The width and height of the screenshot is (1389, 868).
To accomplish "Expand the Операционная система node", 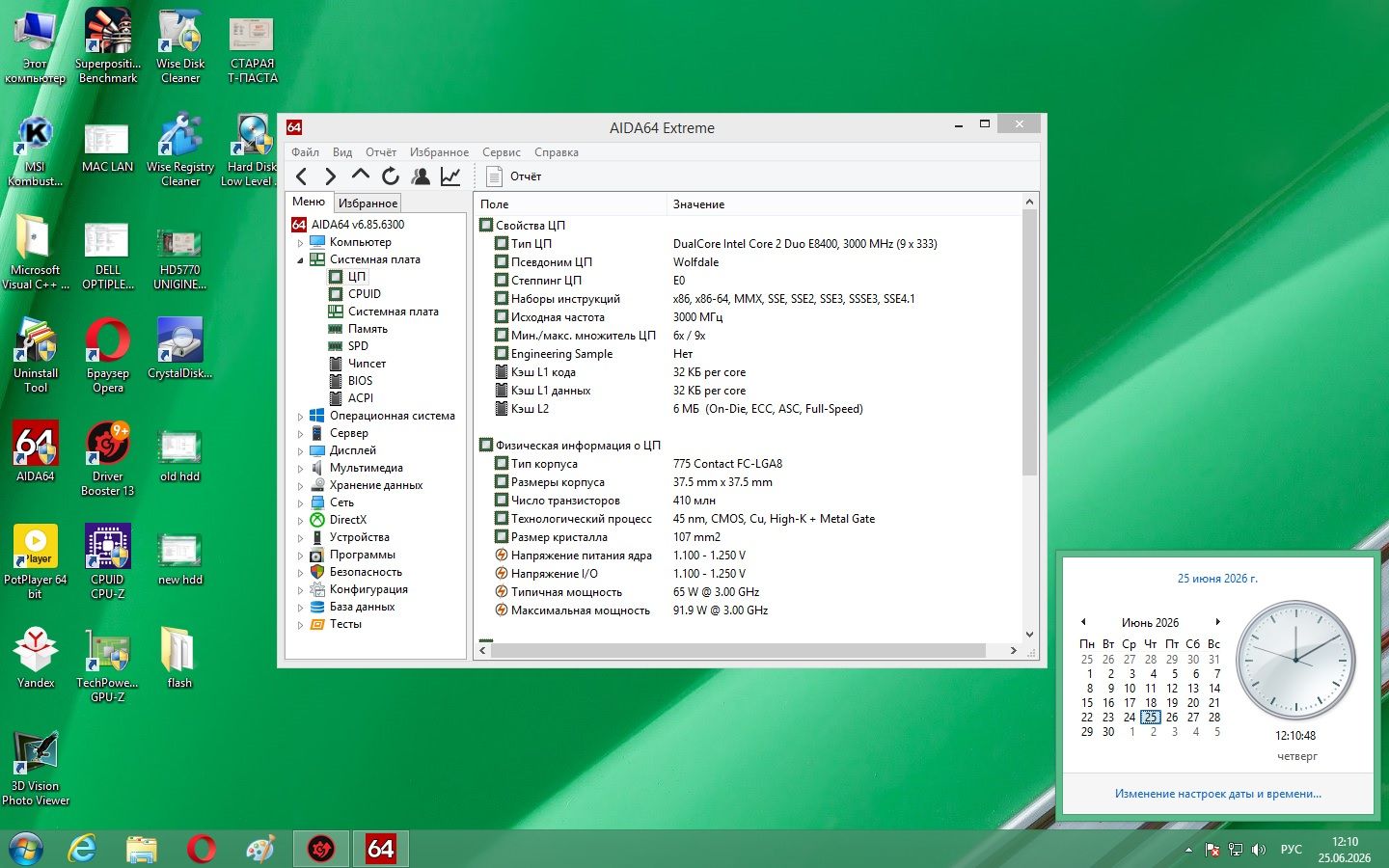I will pyautogui.click(x=300, y=417).
